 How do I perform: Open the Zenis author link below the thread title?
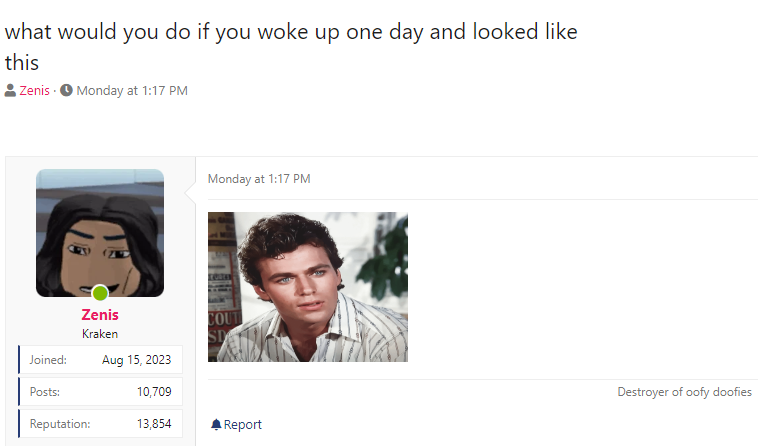tap(34, 91)
